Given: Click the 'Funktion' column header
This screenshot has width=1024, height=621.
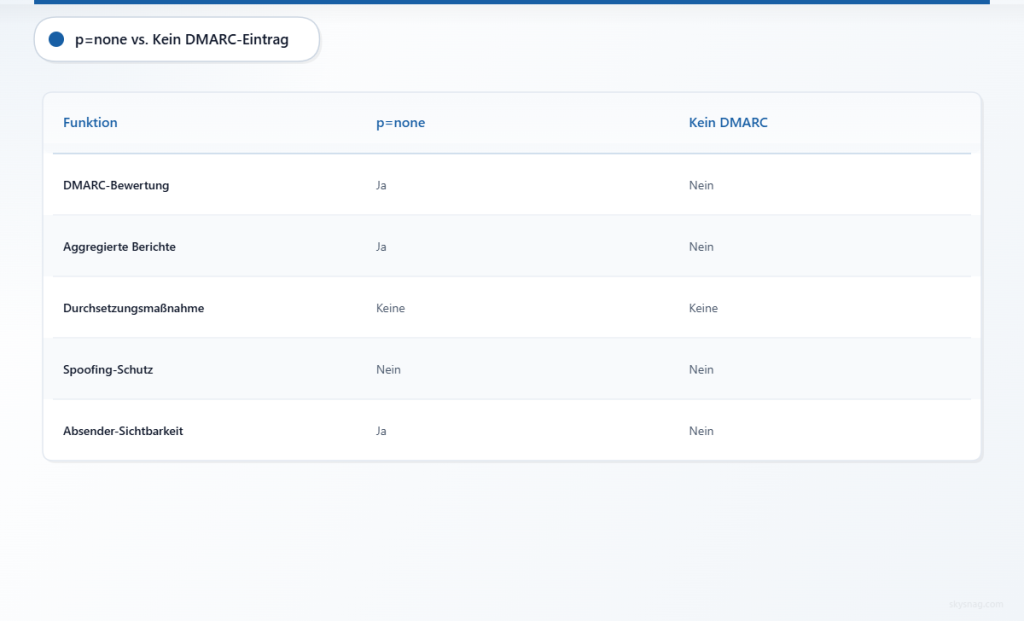Looking at the screenshot, I should point(90,123).
